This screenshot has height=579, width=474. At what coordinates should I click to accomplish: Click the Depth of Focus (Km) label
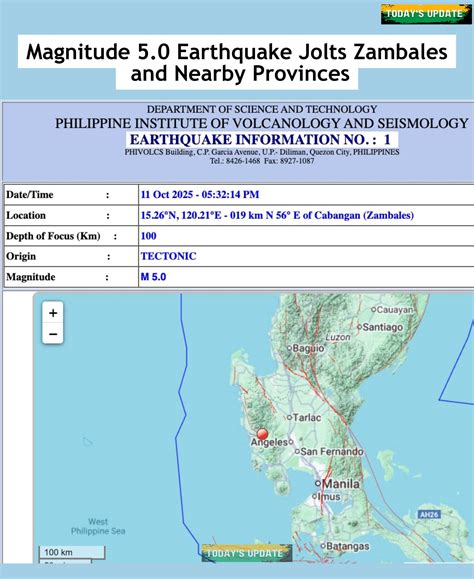pyautogui.click(x=53, y=236)
